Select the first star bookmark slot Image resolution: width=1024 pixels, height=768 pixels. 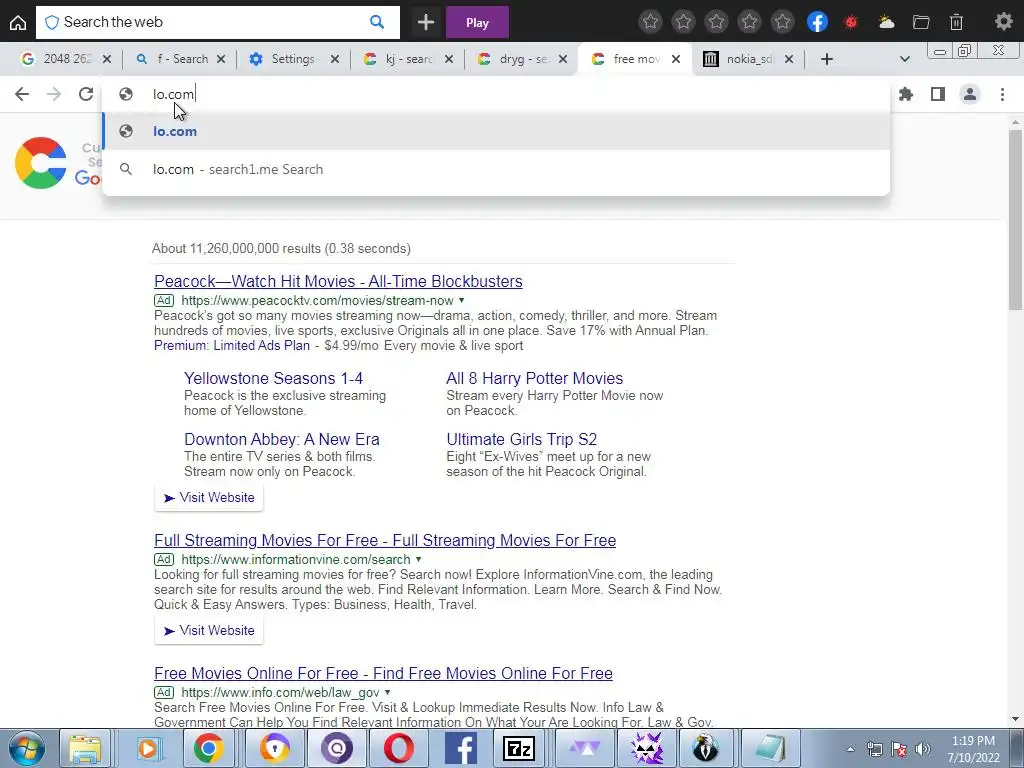point(650,22)
